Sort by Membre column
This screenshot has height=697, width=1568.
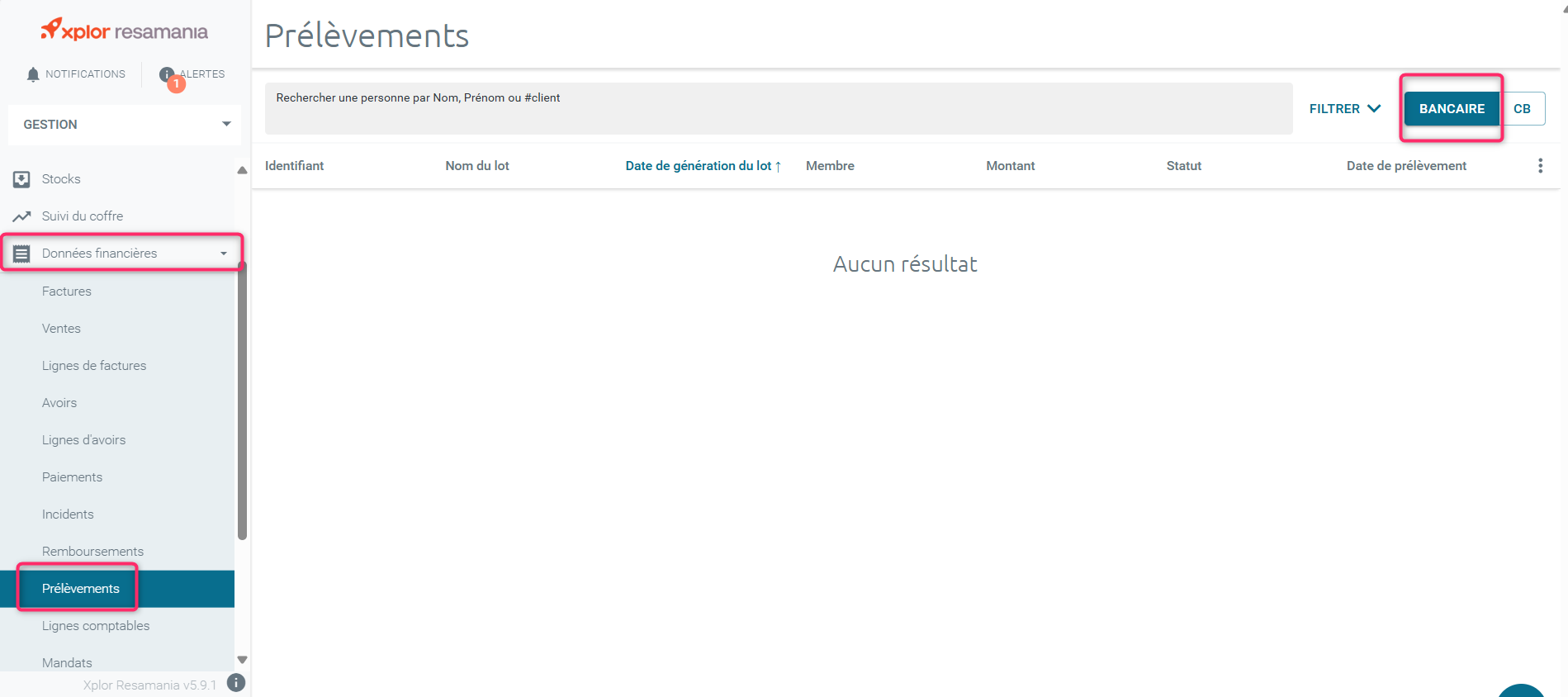(830, 166)
